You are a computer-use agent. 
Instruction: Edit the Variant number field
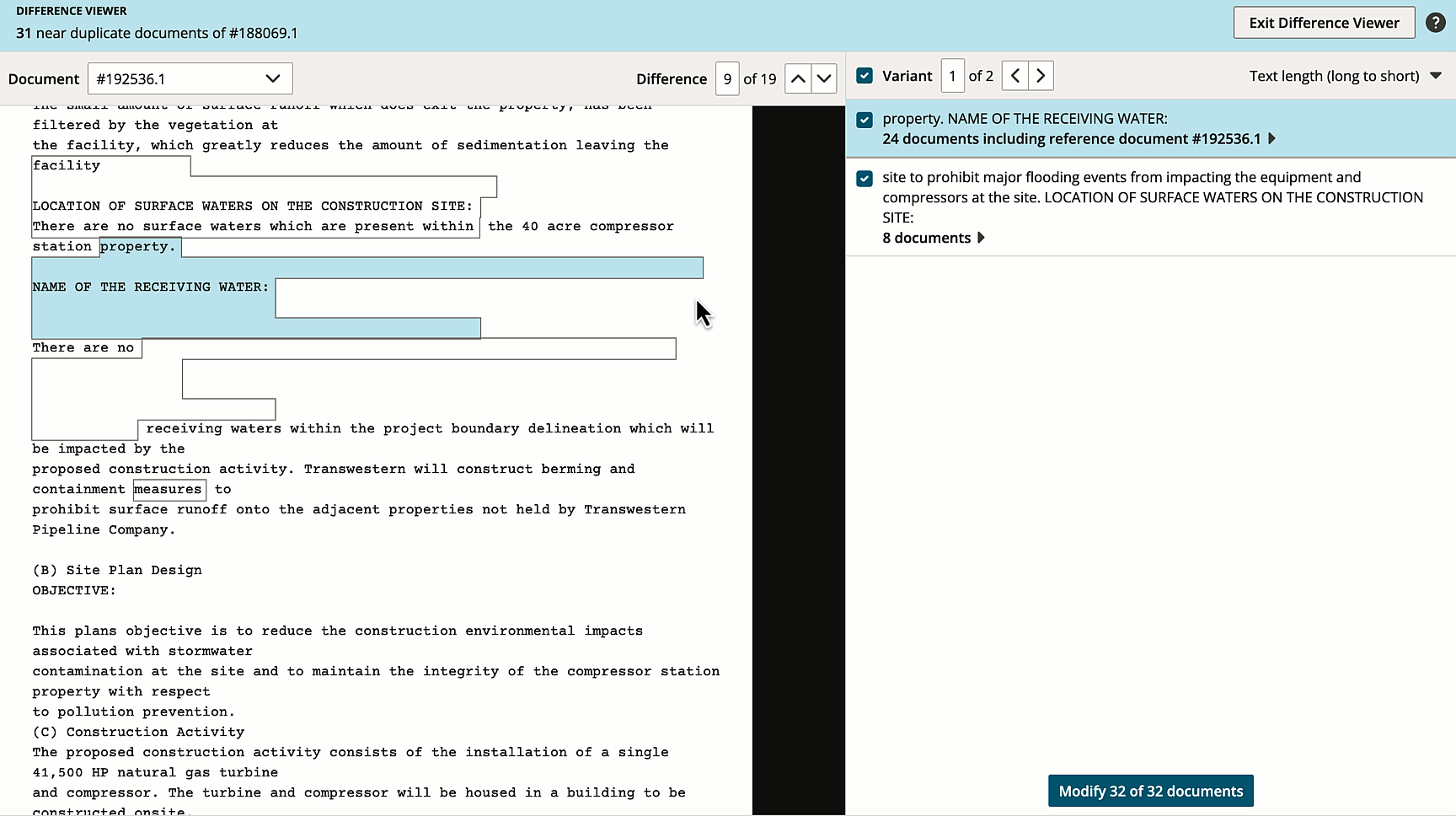point(952,76)
